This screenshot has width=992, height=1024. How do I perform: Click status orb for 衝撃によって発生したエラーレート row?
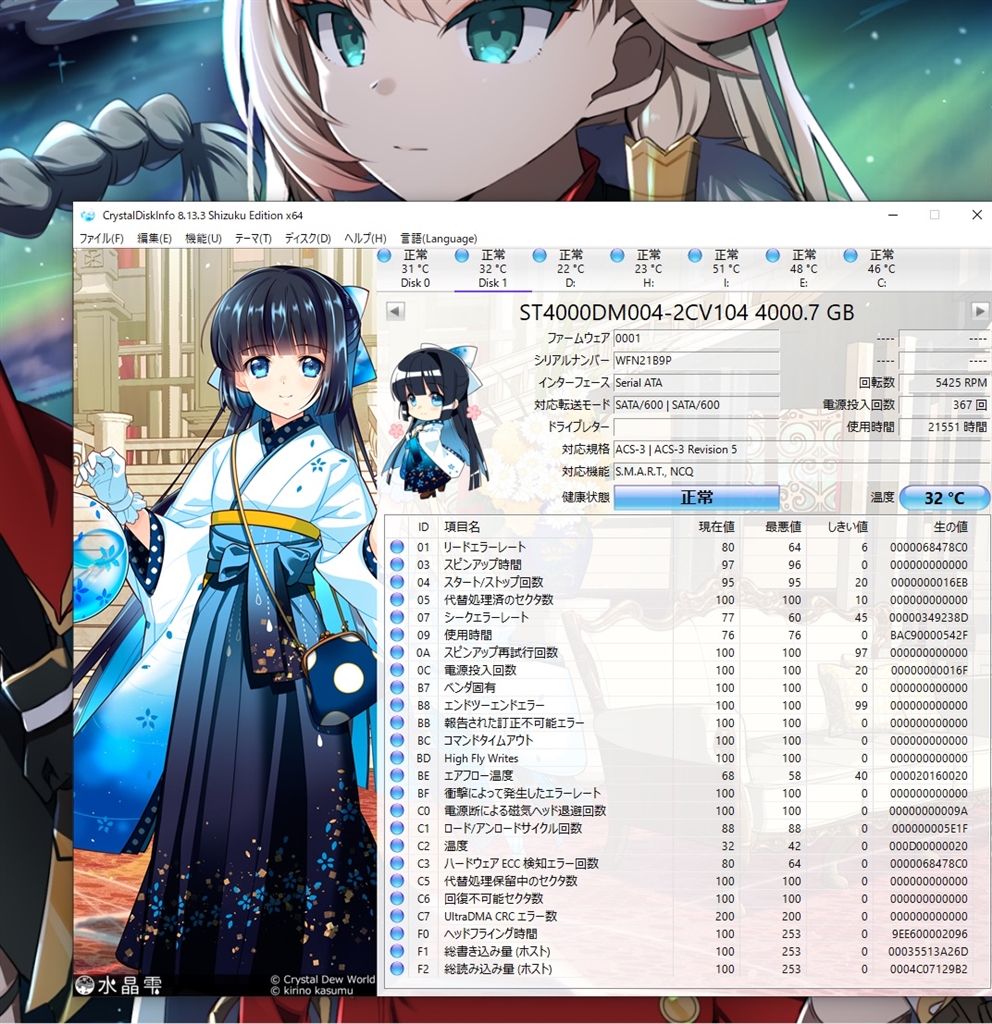tap(397, 793)
